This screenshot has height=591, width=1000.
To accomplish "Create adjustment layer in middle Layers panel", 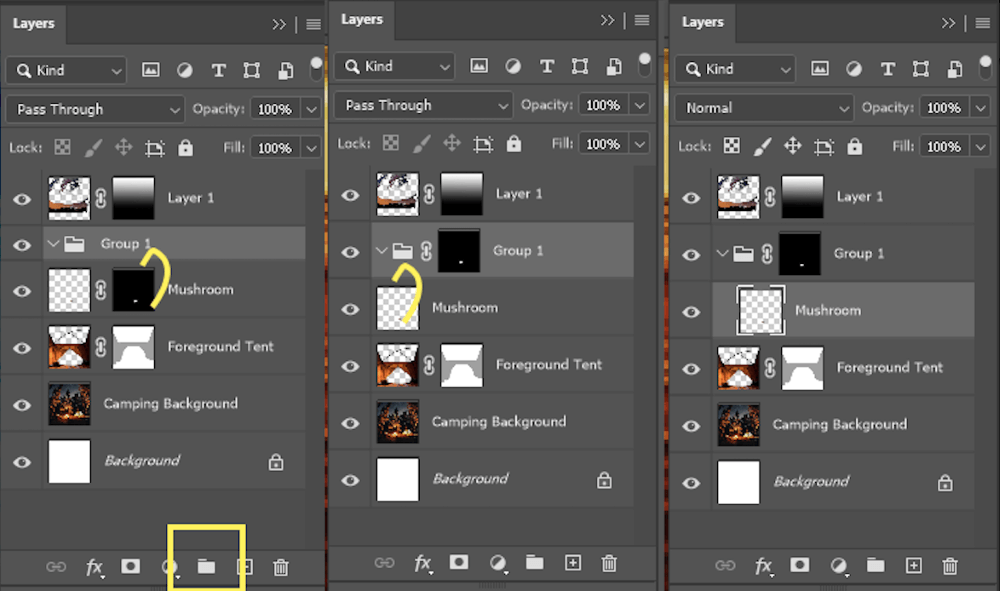I will point(497,563).
